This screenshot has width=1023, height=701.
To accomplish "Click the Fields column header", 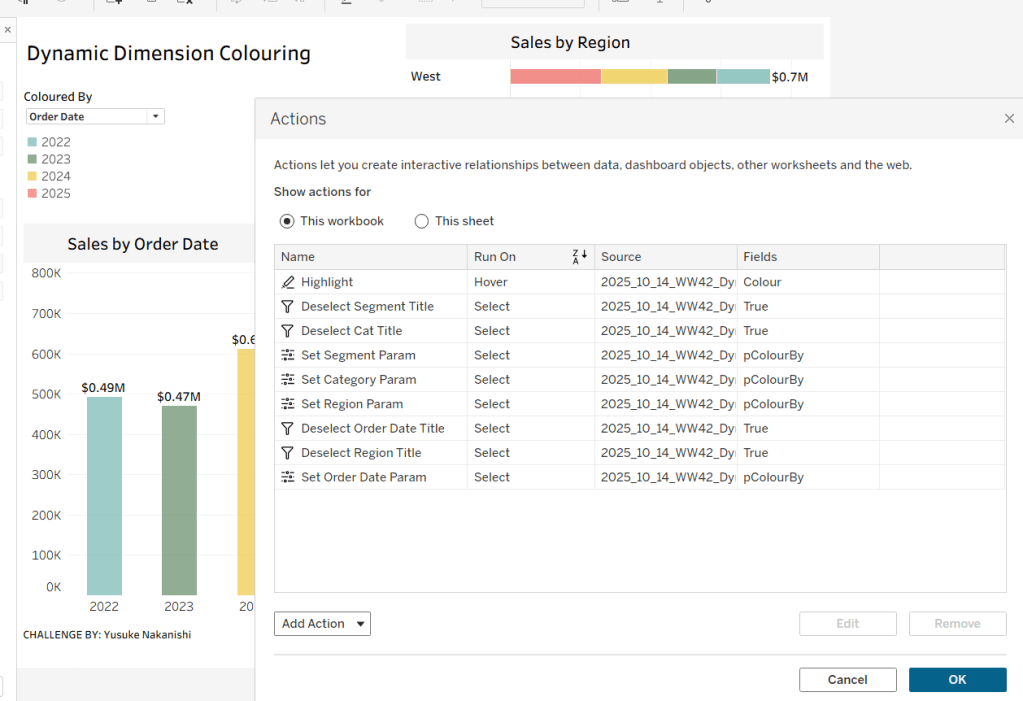I will [x=760, y=257].
